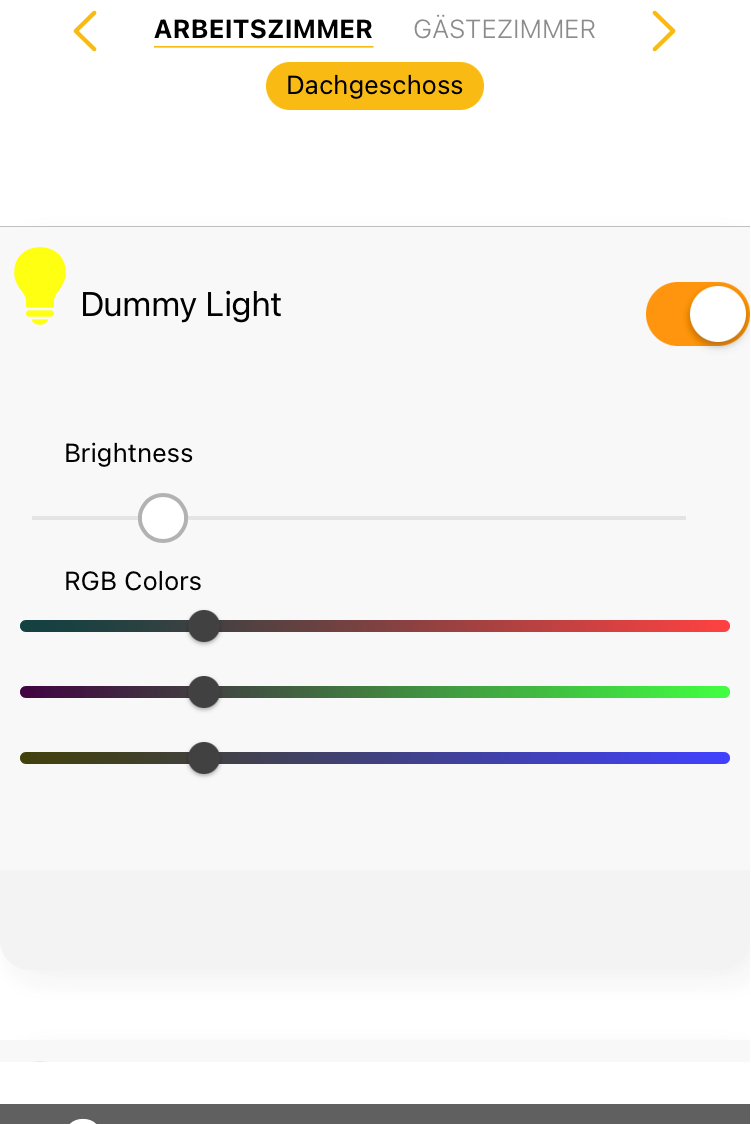Click the dark gray bar at the bottom
751x1124 pixels.
pos(375,1114)
